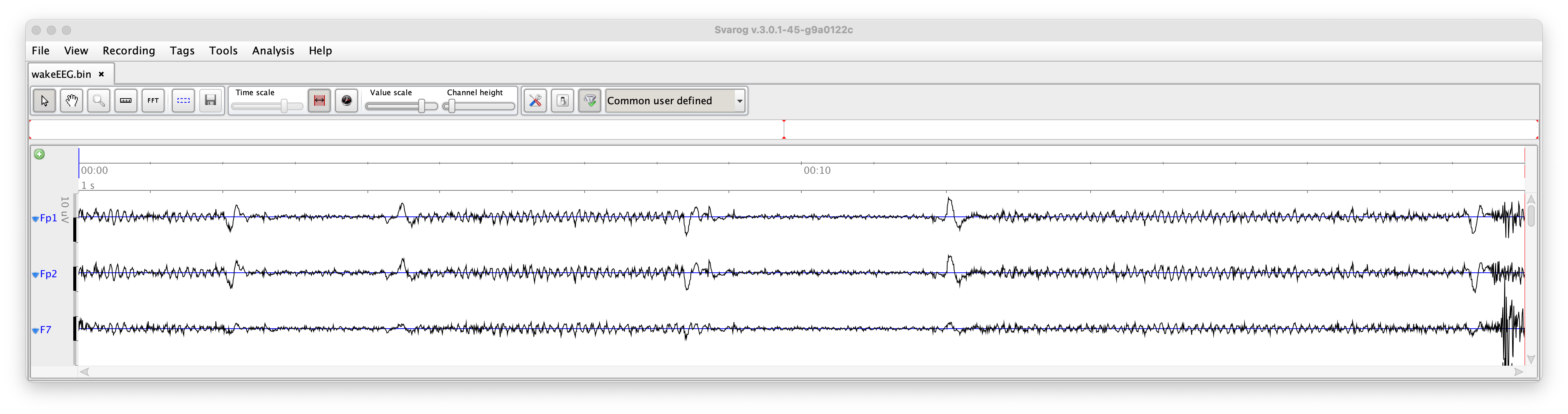Viewport: 1568px width, 414px height.
Task: Expand the Fp1 channel options triangle
Action: tap(35, 219)
